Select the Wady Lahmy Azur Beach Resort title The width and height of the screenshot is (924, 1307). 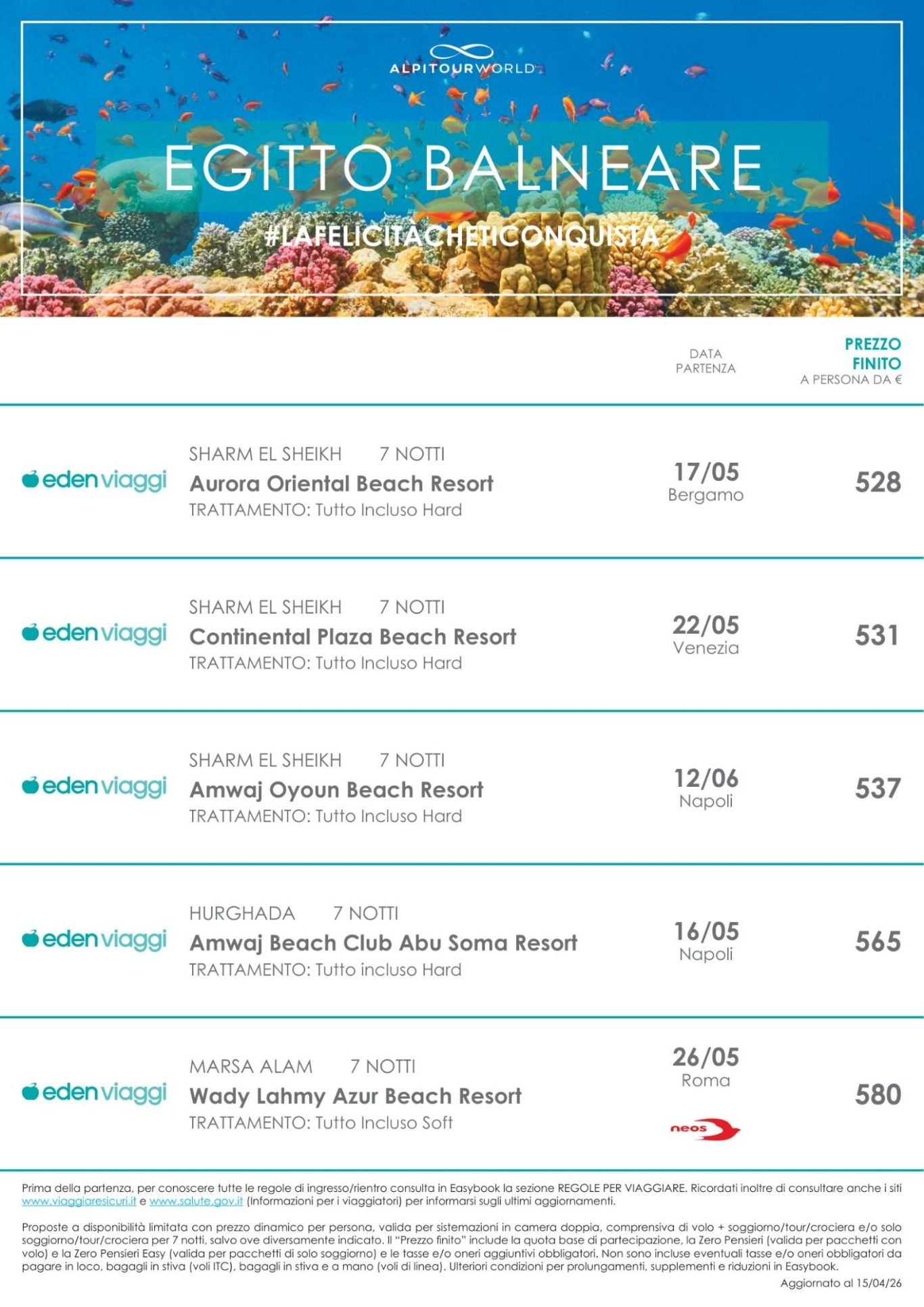356,1096
